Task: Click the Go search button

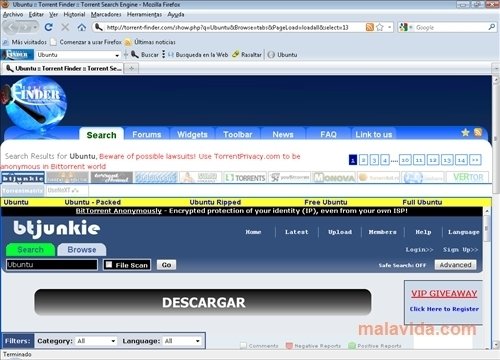Action: click(x=166, y=265)
